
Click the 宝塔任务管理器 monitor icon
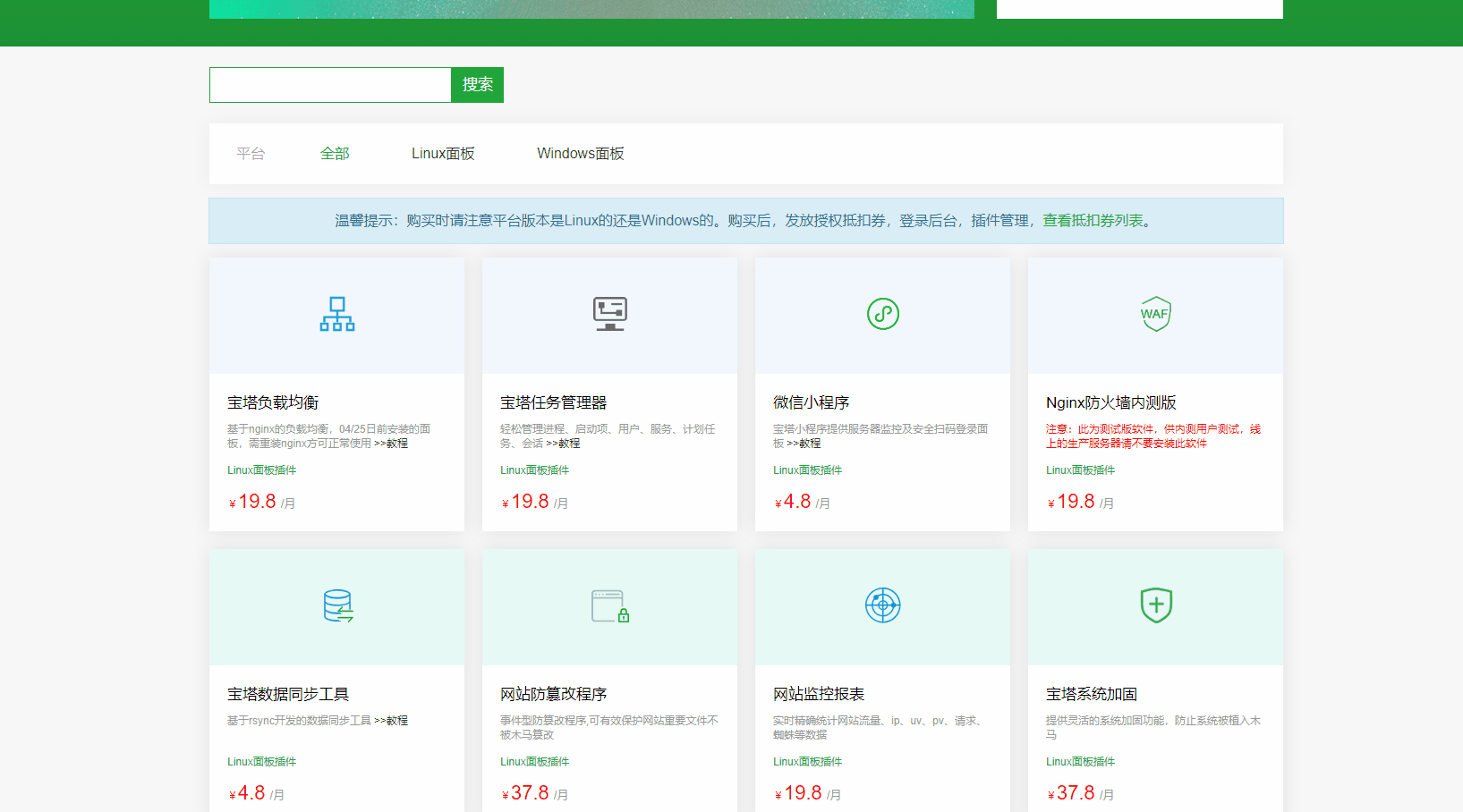point(610,314)
